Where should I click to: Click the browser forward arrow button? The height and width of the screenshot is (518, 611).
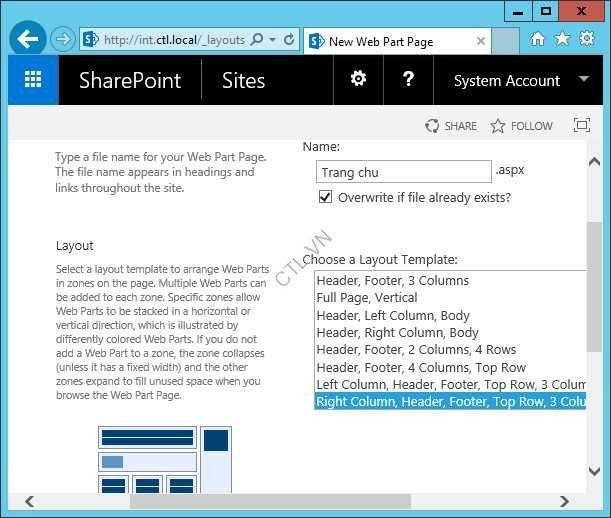(x=62, y=40)
